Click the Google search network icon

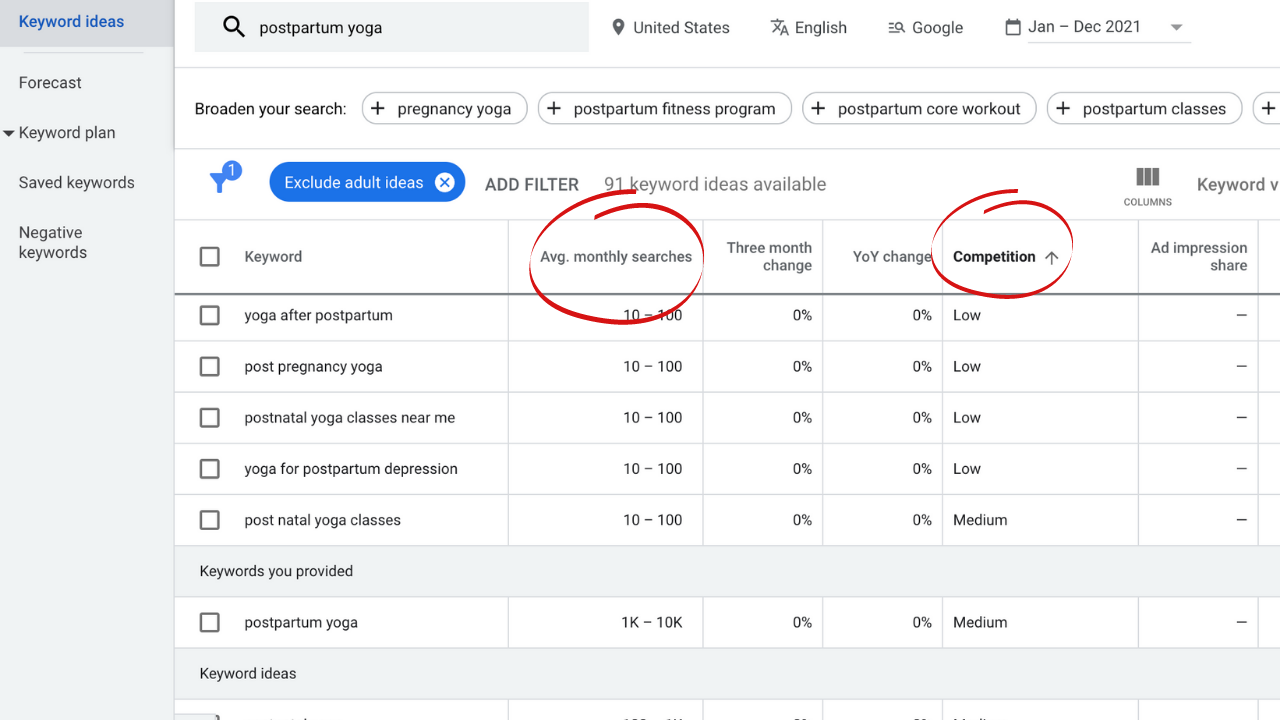(896, 27)
